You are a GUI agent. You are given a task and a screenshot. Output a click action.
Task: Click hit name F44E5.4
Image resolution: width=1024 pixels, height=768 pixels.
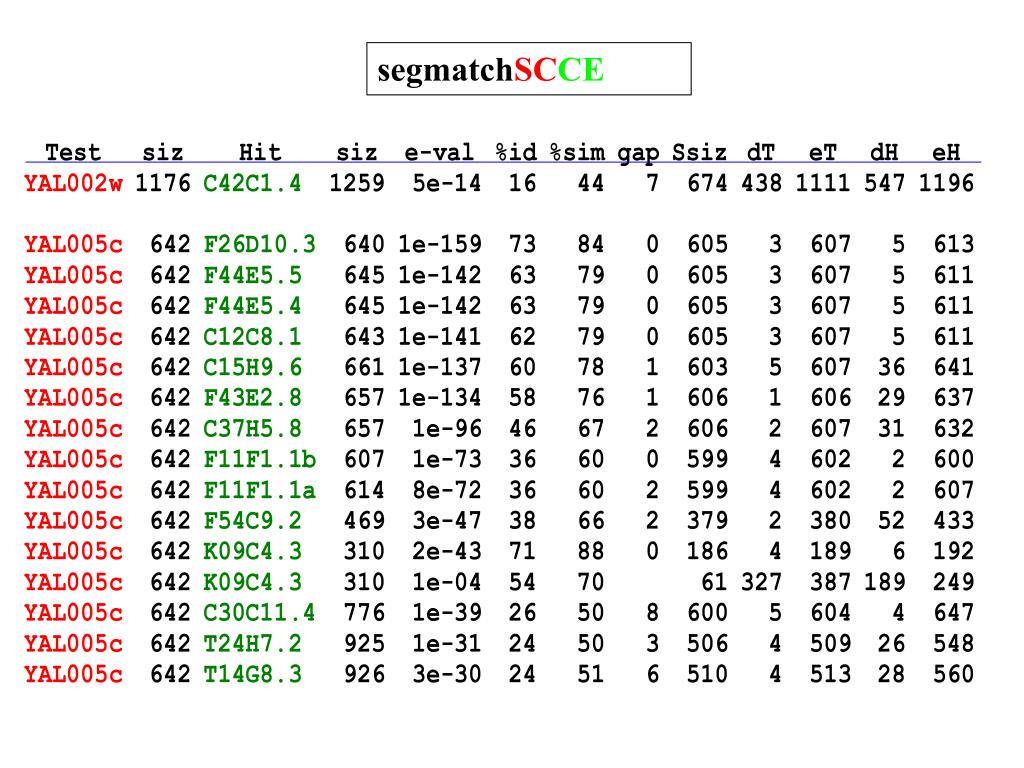[252, 306]
